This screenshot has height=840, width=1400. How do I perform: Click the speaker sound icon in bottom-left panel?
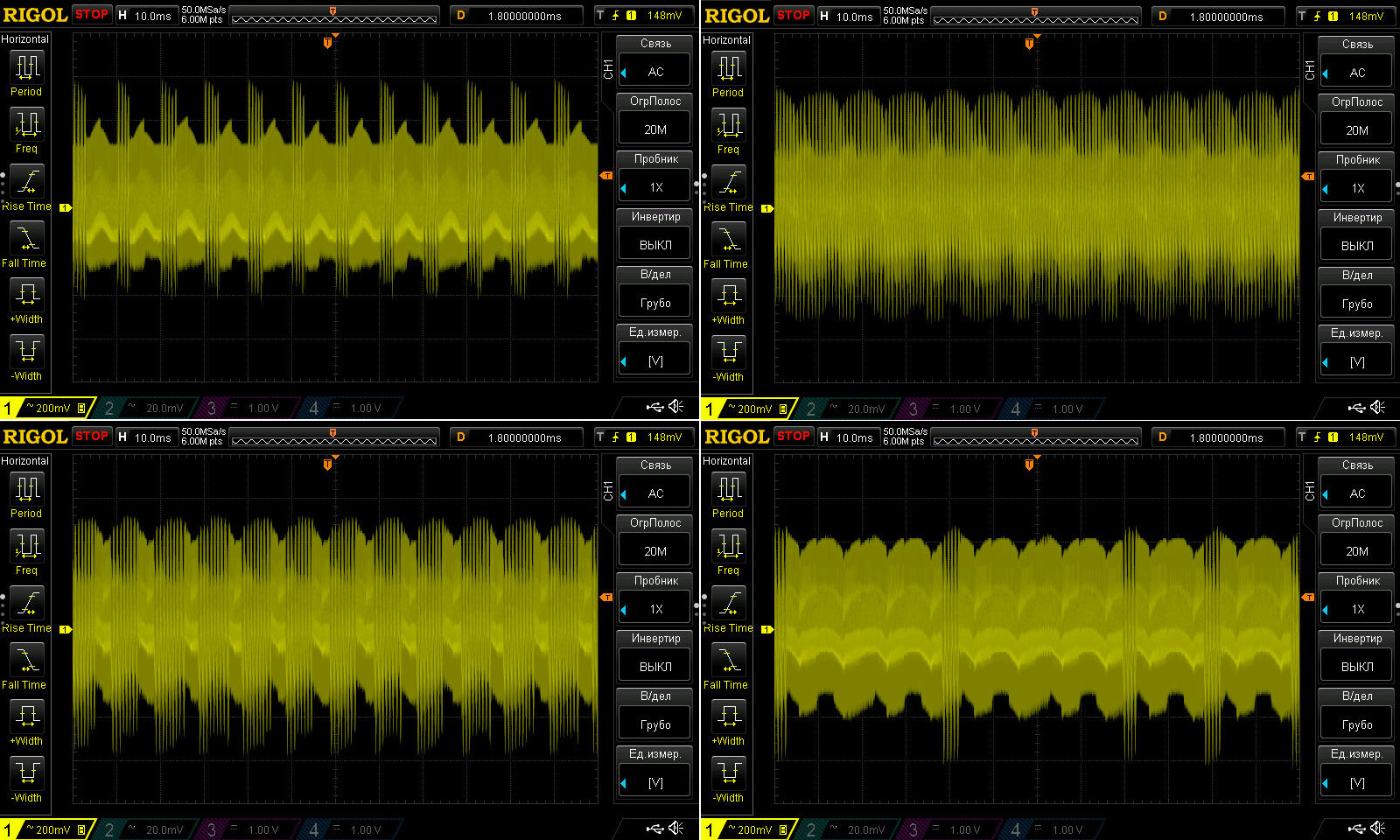[x=676, y=828]
